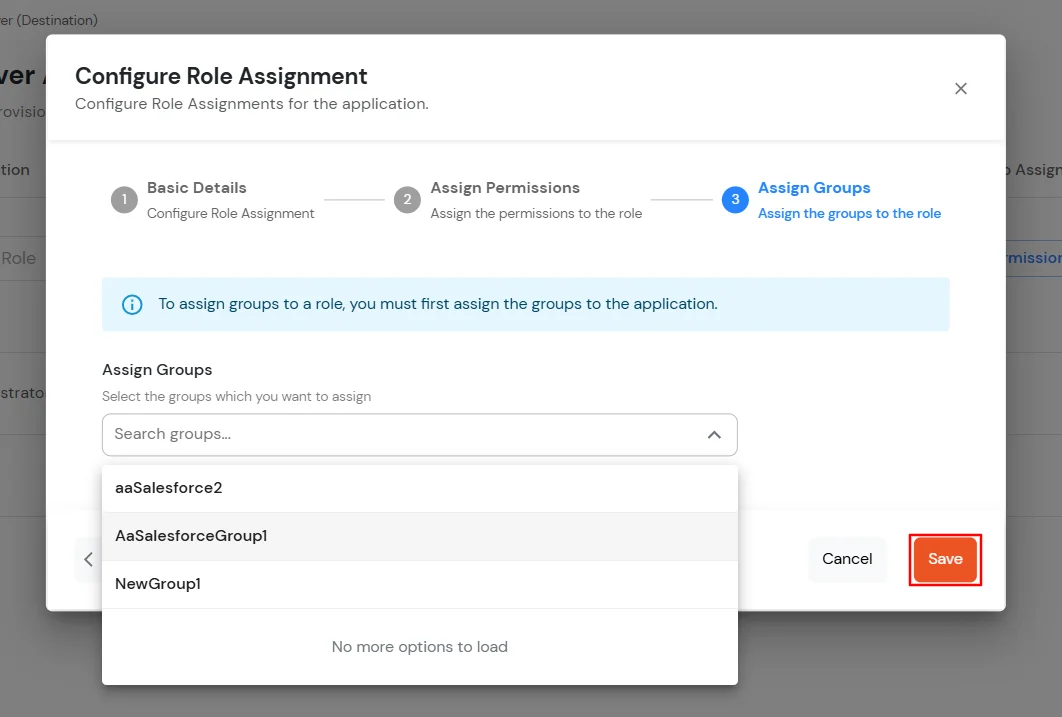Collapse the groups dropdown using its chevron
This screenshot has height=717, width=1062.
pyautogui.click(x=715, y=434)
